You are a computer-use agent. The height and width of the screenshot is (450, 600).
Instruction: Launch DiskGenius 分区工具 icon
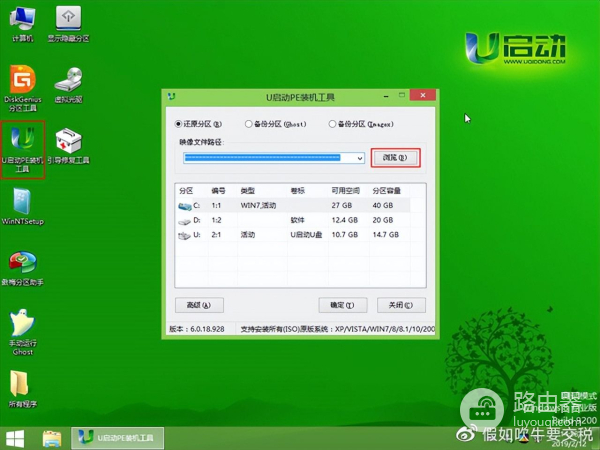23,89
